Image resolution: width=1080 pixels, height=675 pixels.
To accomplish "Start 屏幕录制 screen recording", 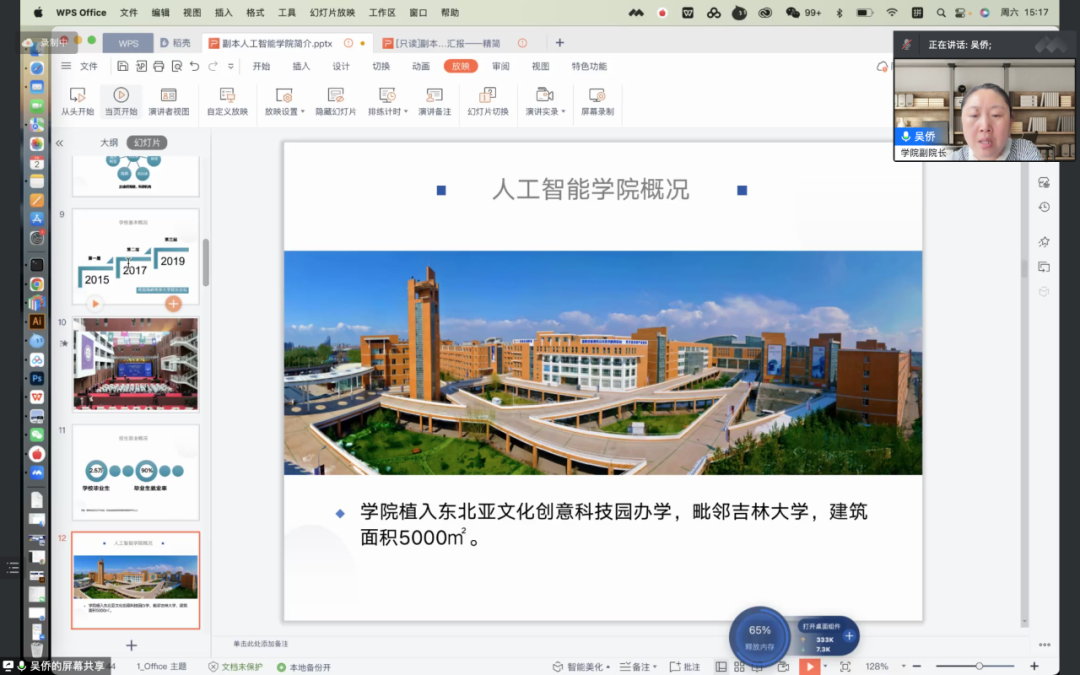I will 597,95.
